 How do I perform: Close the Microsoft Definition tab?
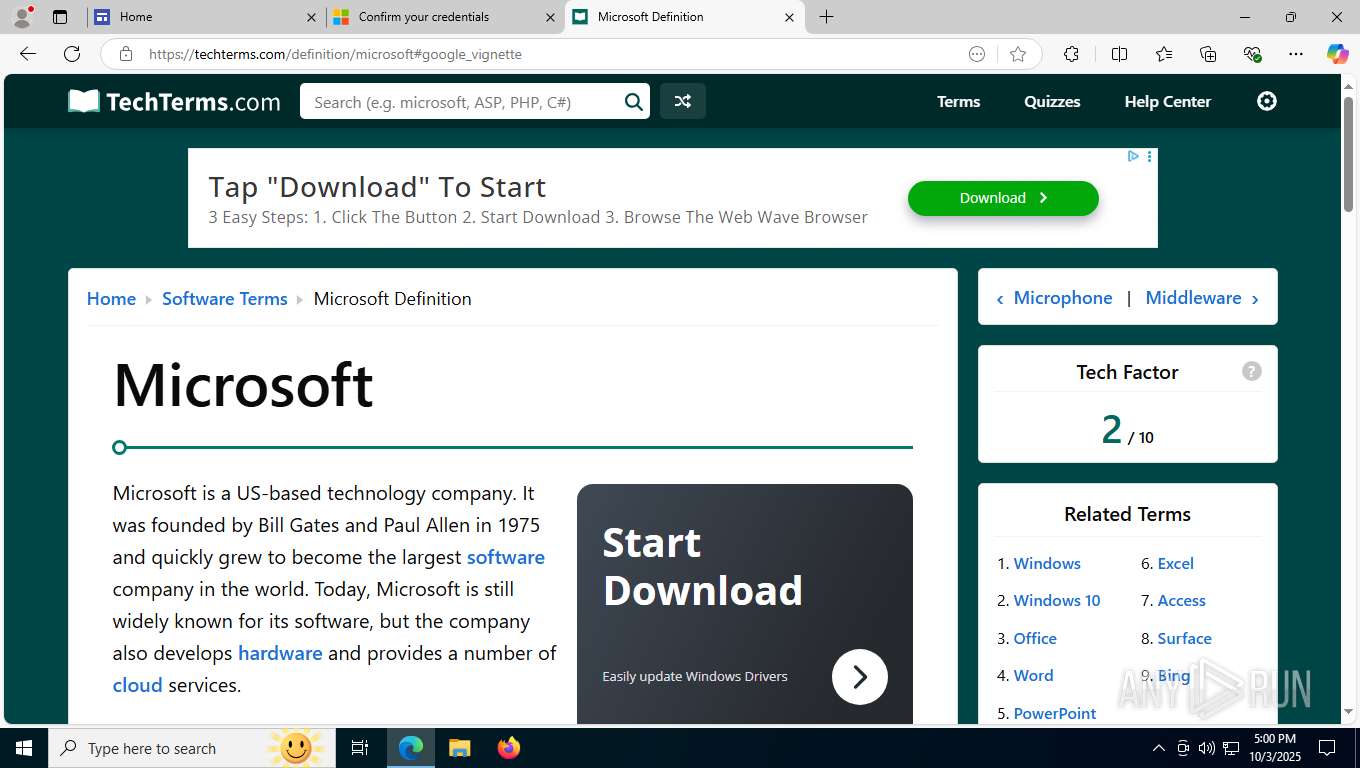789,17
